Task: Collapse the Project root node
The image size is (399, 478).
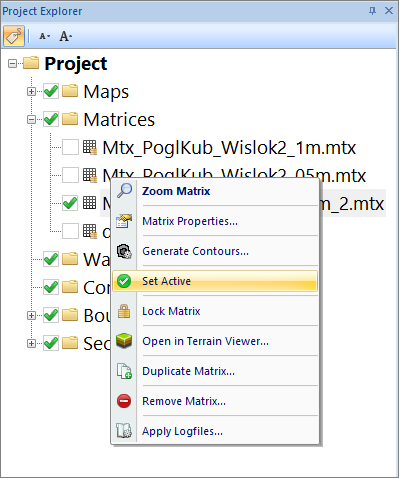Action: 12,63
